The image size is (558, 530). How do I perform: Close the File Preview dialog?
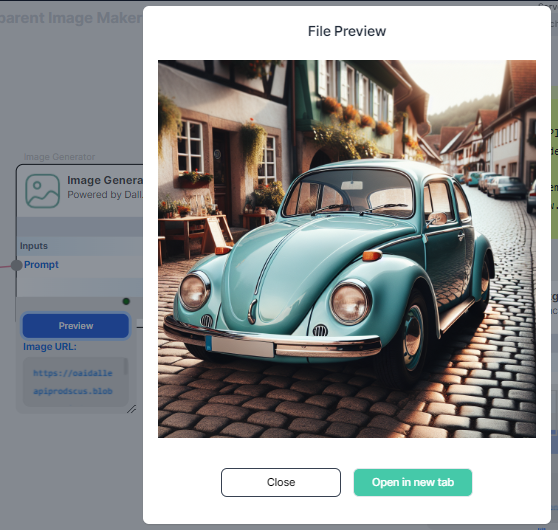(280, 482)
